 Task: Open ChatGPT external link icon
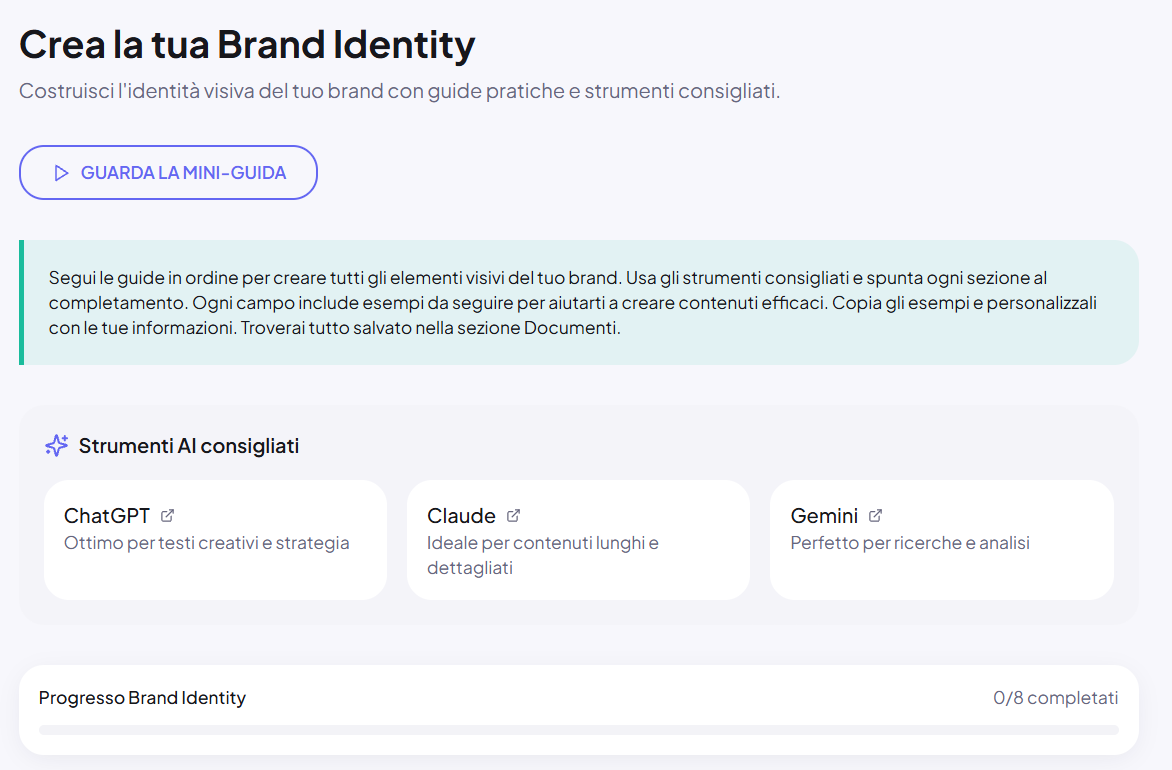(167, 516)
